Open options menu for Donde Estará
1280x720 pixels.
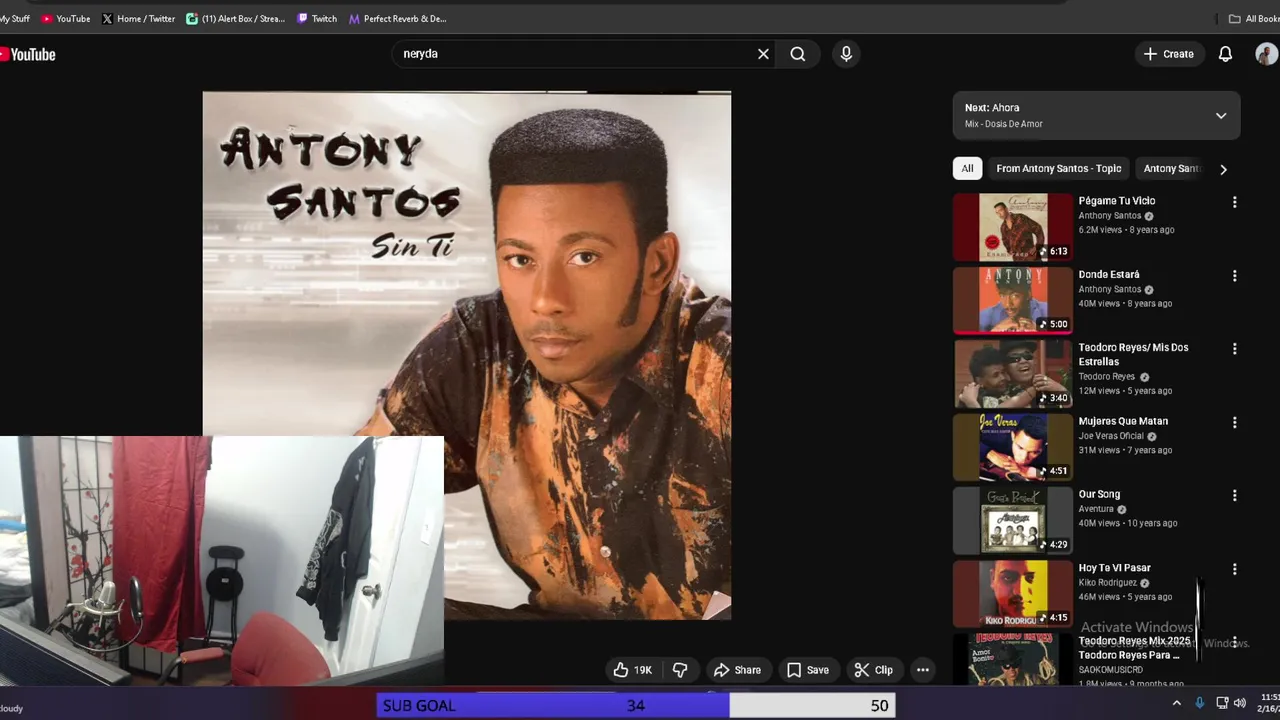click(x=1234, y=275)
